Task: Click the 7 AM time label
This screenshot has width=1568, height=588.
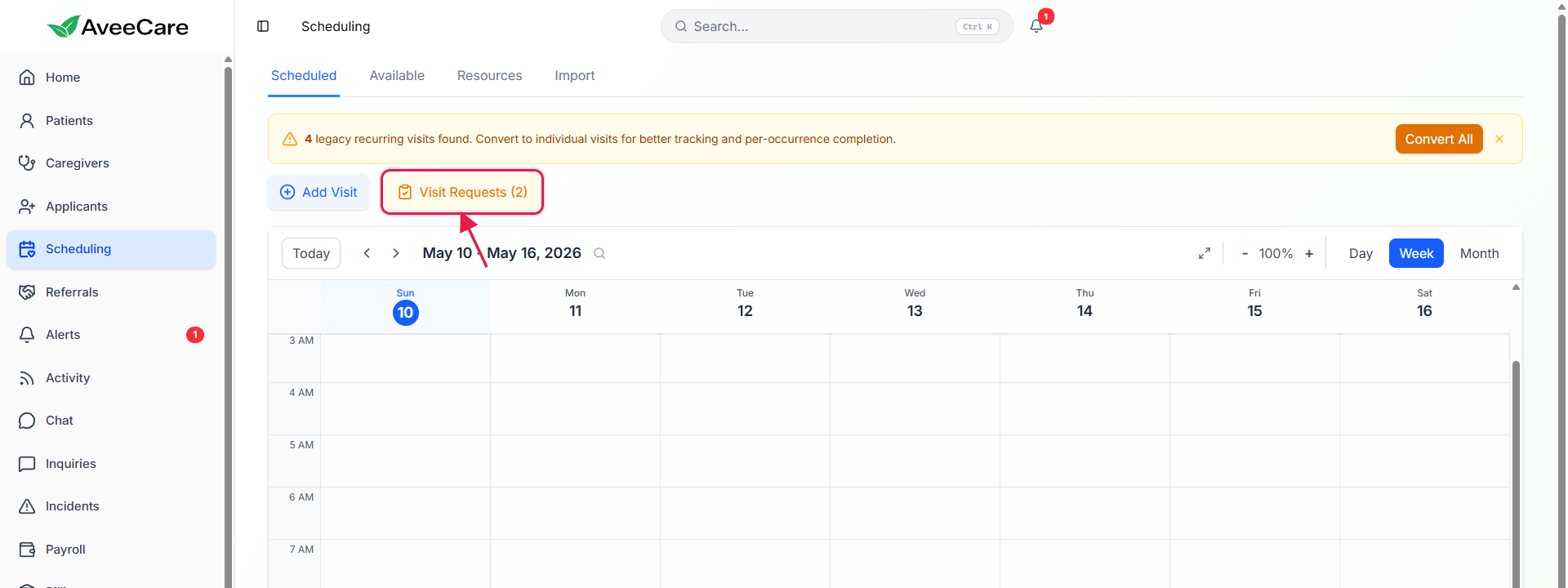Action: click(301, 550)
